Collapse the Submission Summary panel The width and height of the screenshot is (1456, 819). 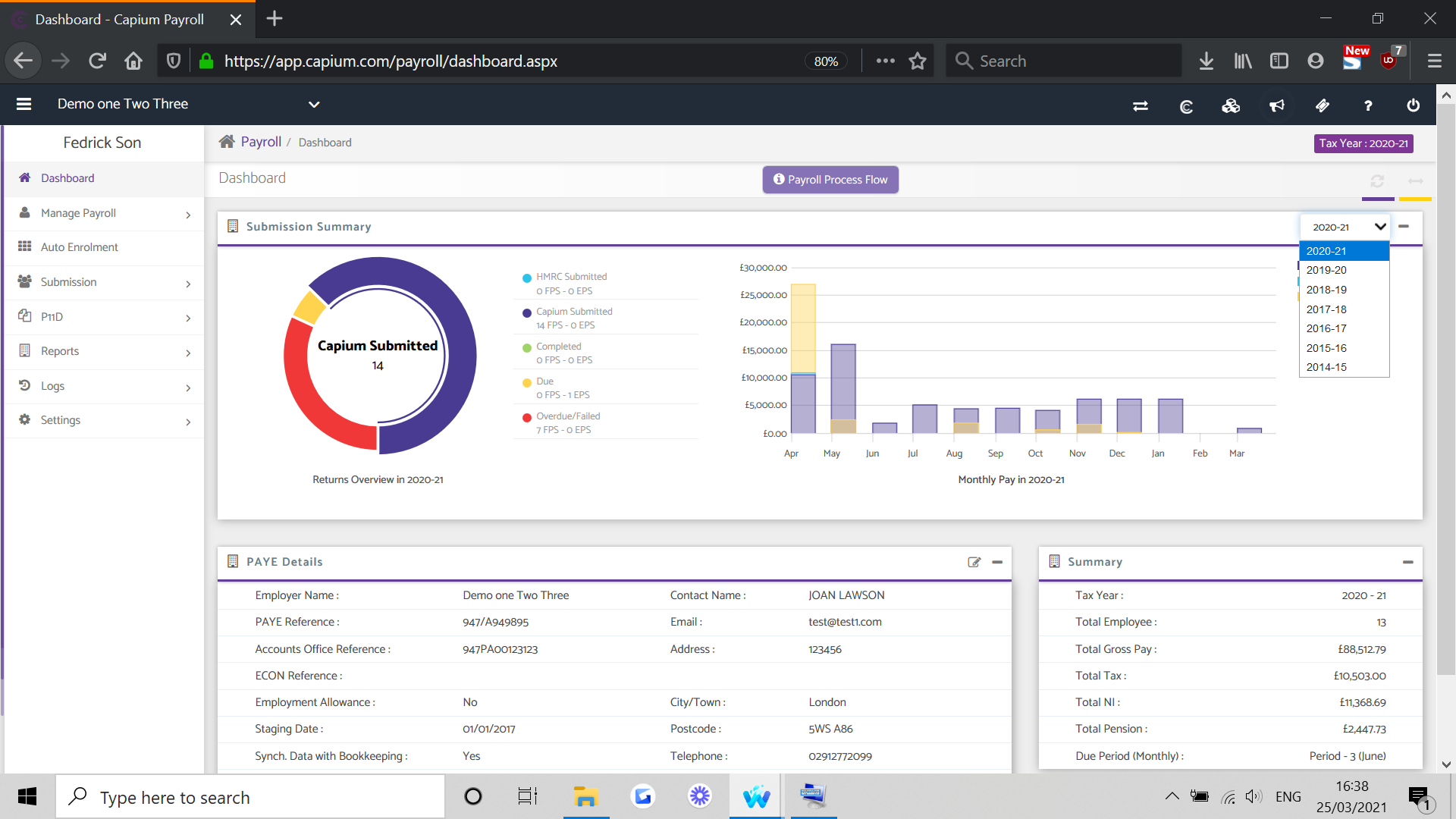[1404, 227]
